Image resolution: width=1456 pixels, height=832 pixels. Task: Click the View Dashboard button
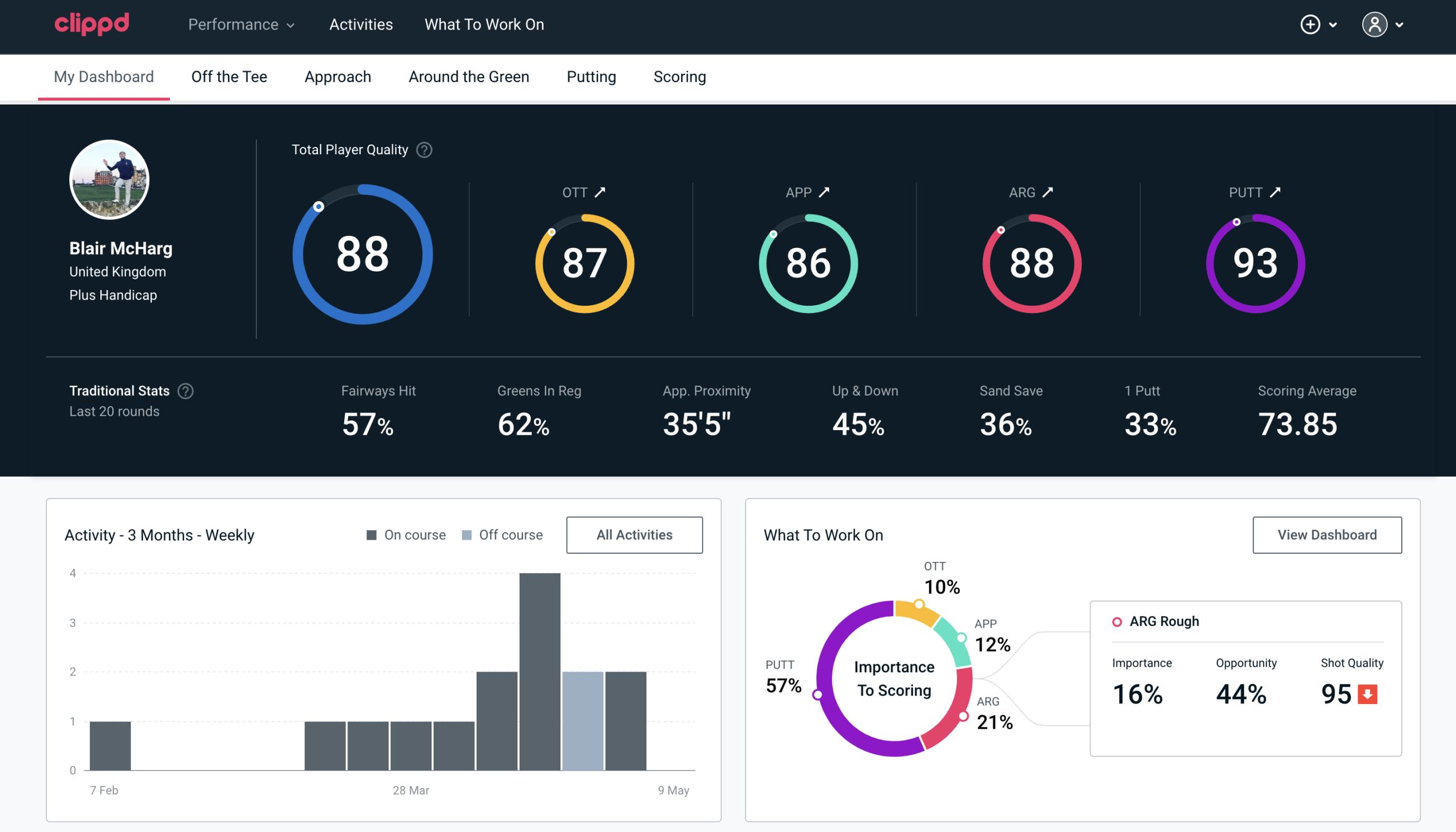click(x=1326, y=535)
